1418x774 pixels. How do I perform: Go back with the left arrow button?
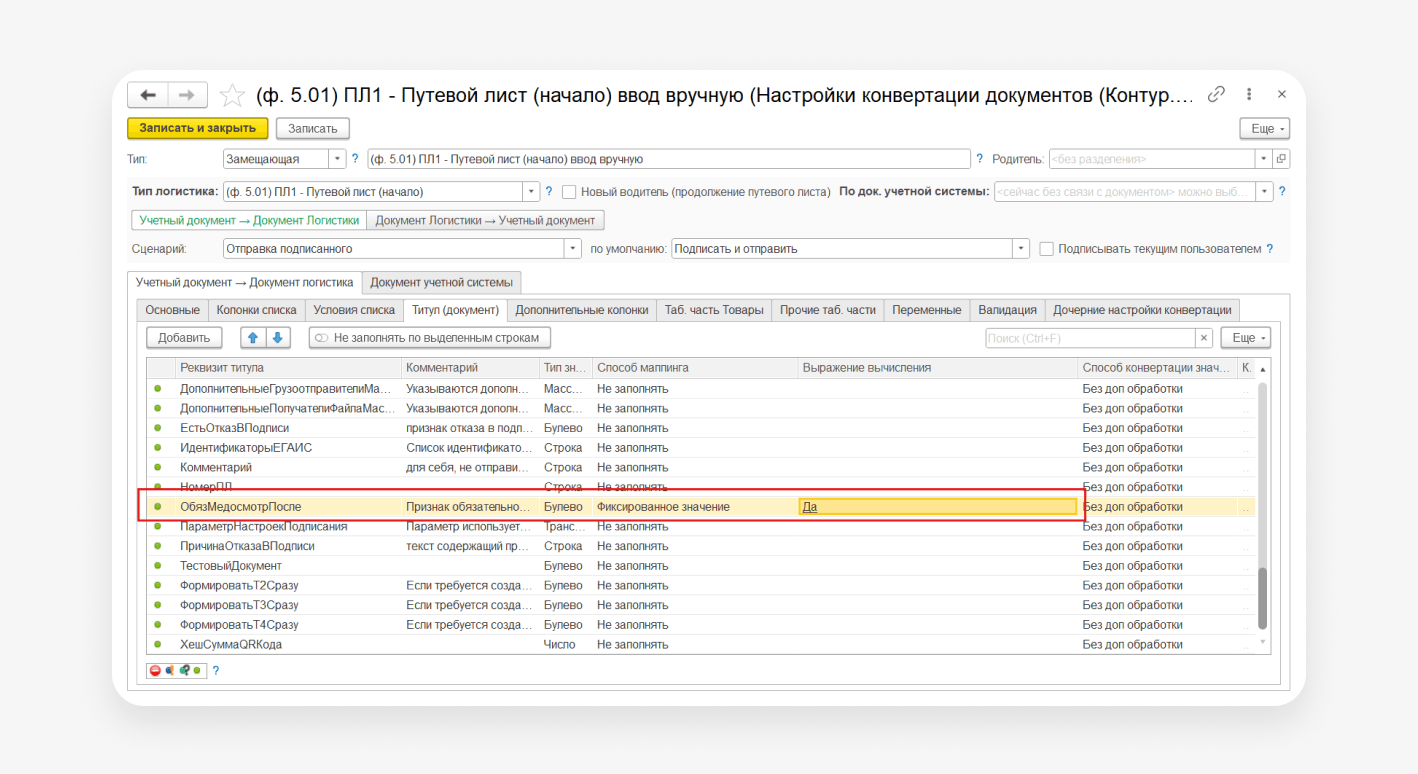tap(148, 95)
